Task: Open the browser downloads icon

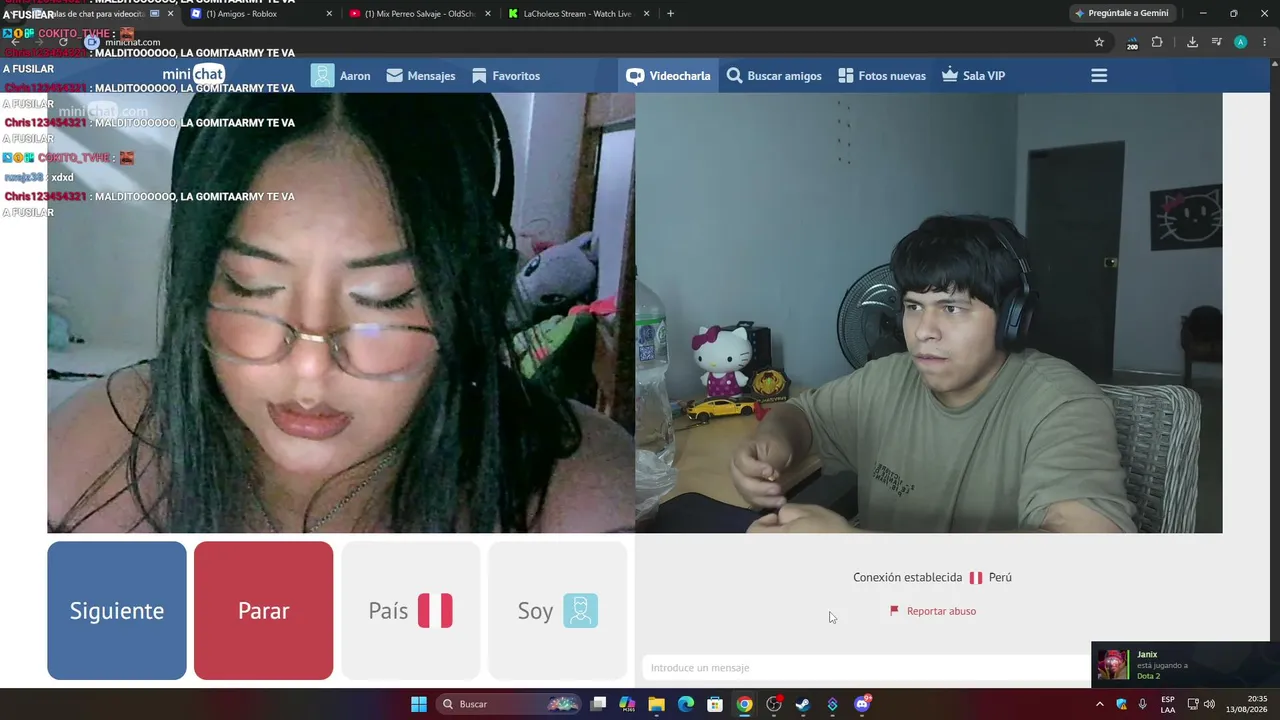Action: pyautogui.click(x=1192, y=42)
